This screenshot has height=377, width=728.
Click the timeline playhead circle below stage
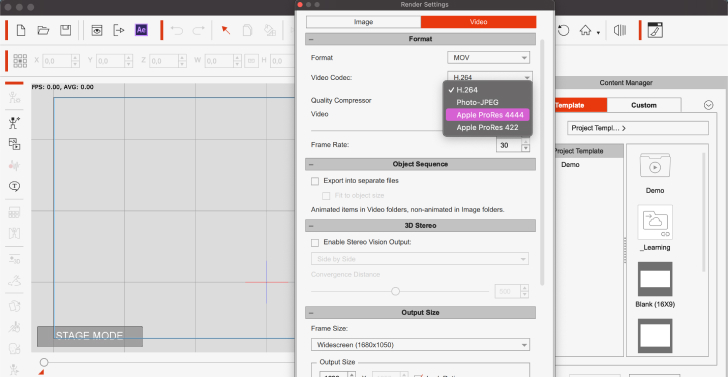pos(44,362)
